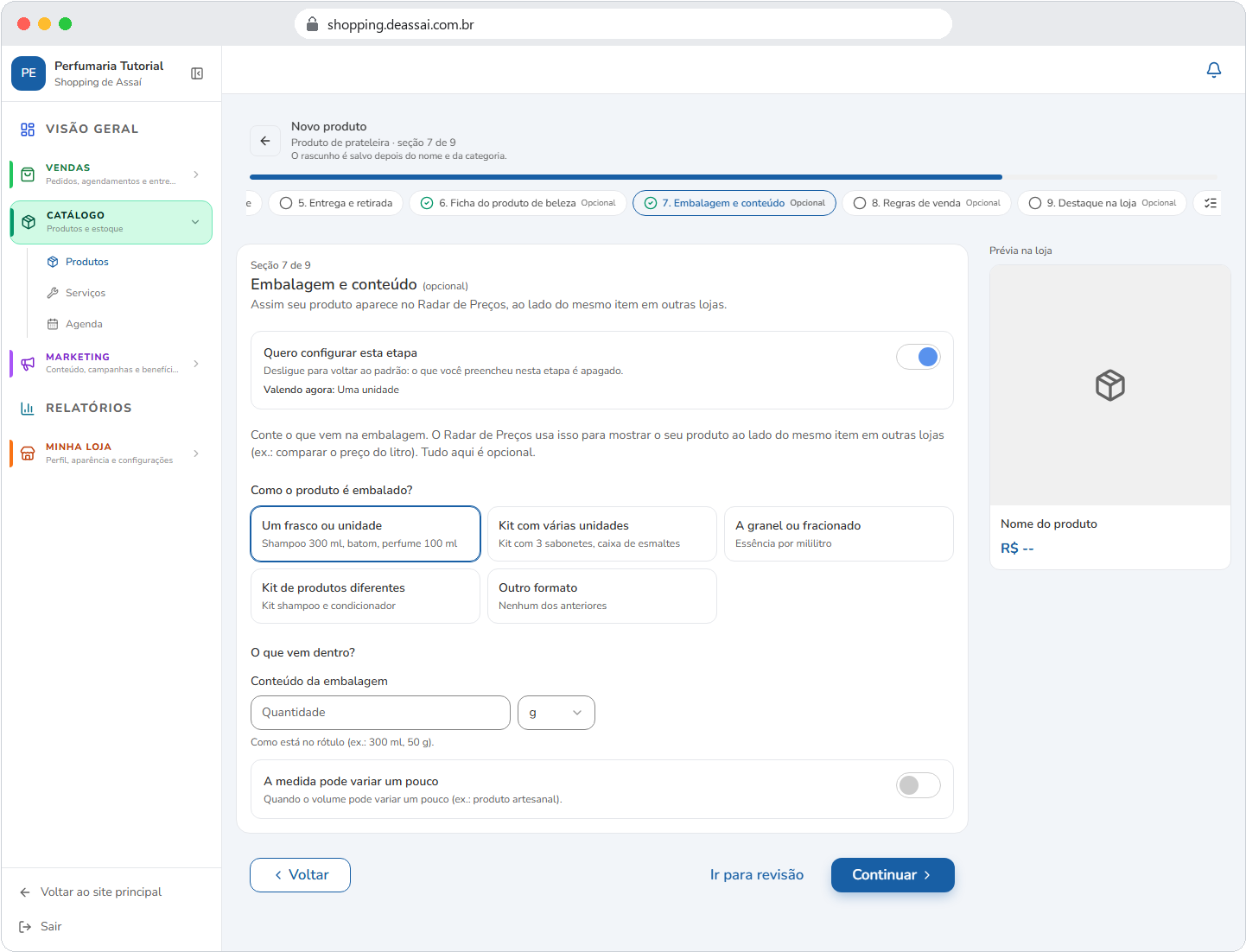1246x952 pixels.
Task: Click the Vendas shopping bag icon
Action: (28, 175)
